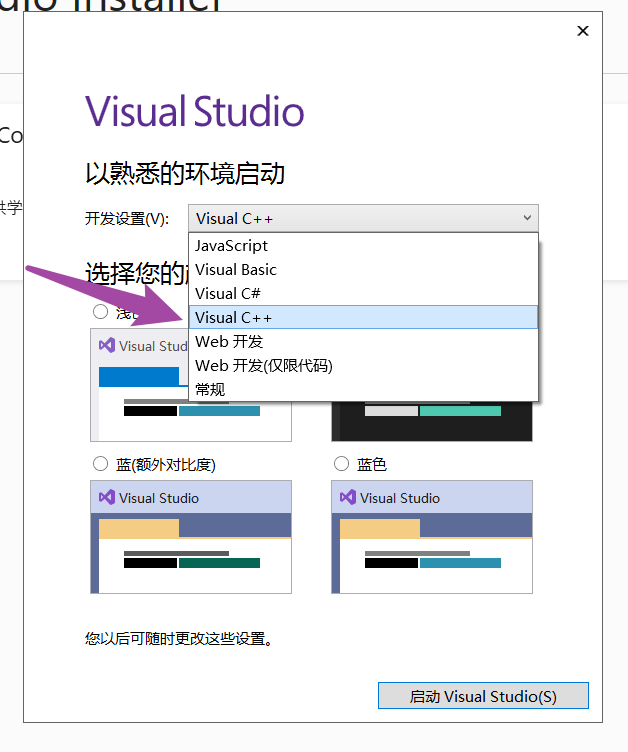Choose Visual Basic in the dropdown list

[x=363, y=270]
